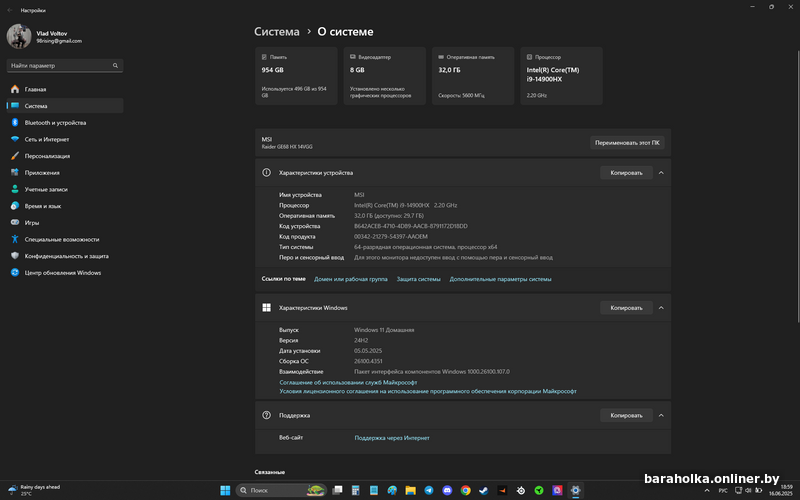The width and height of the screenshot is (800, 500).
Task: Open Соглашение об использовании служб Майкрософт
Action: click(x=348, y=383)
